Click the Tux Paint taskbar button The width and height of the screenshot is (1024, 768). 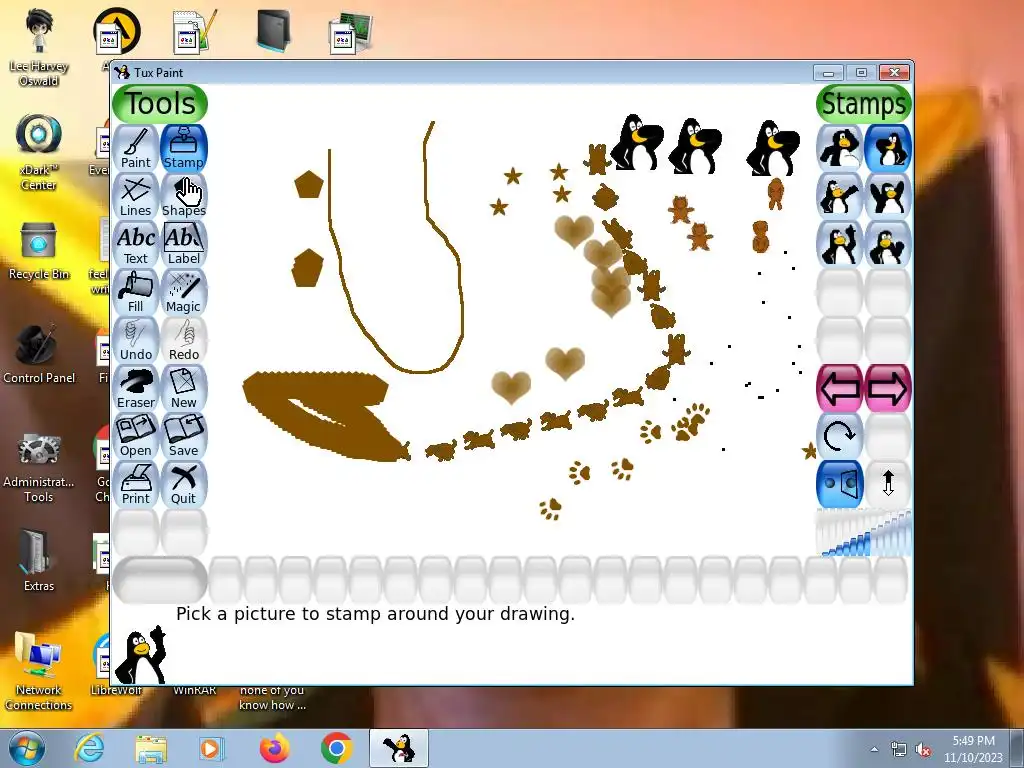click(399, 748)
